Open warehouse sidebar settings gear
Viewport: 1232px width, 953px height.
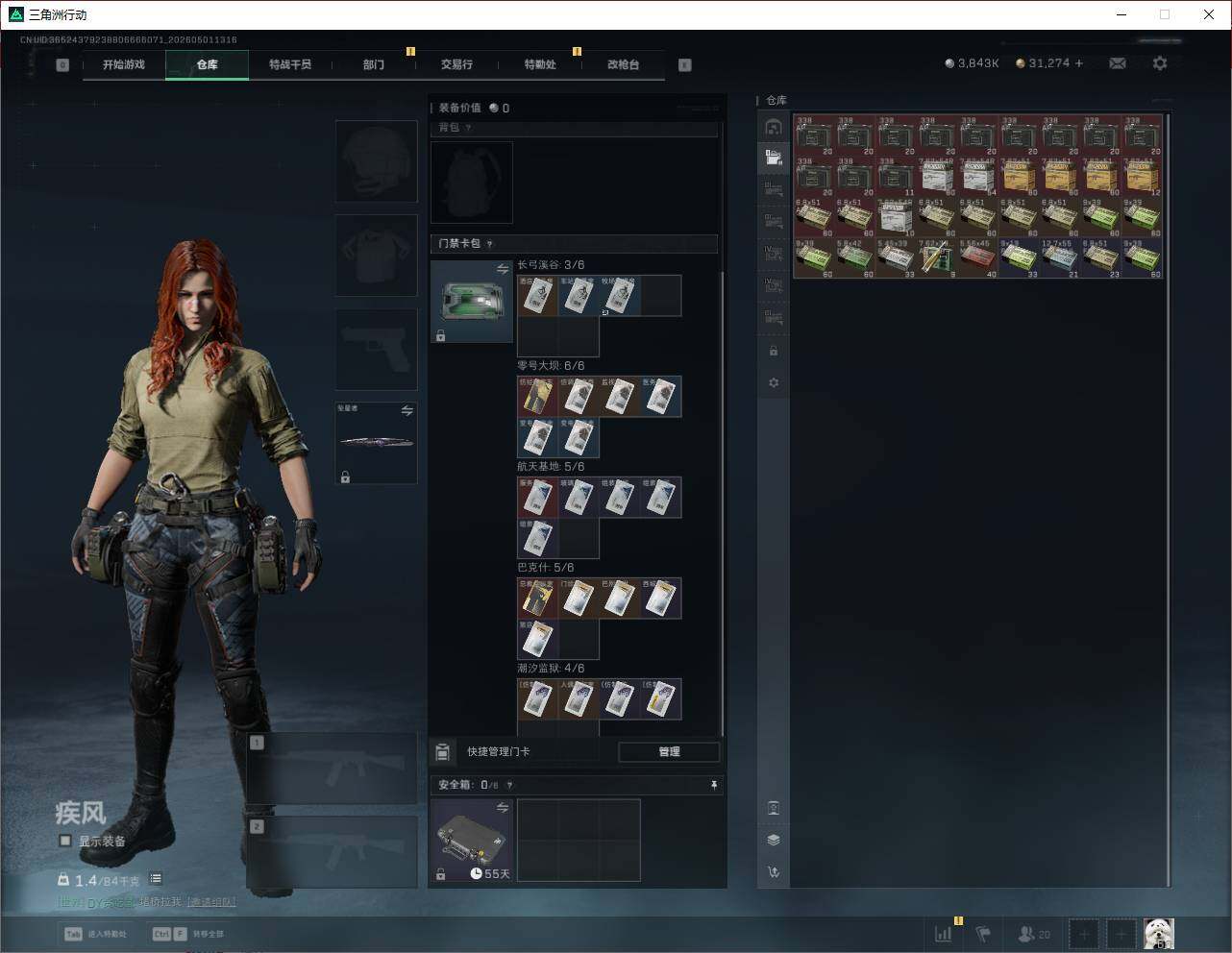(774, 382)
